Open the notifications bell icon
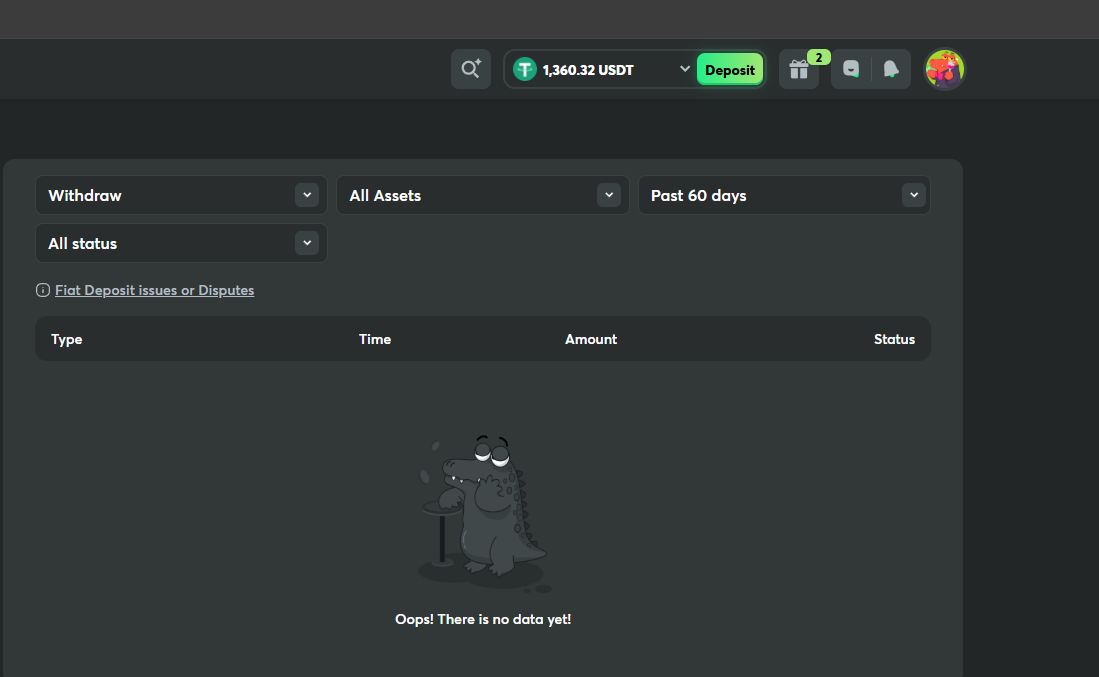The height and width of the screenshot is (677, 1099). tap(891, 69)
